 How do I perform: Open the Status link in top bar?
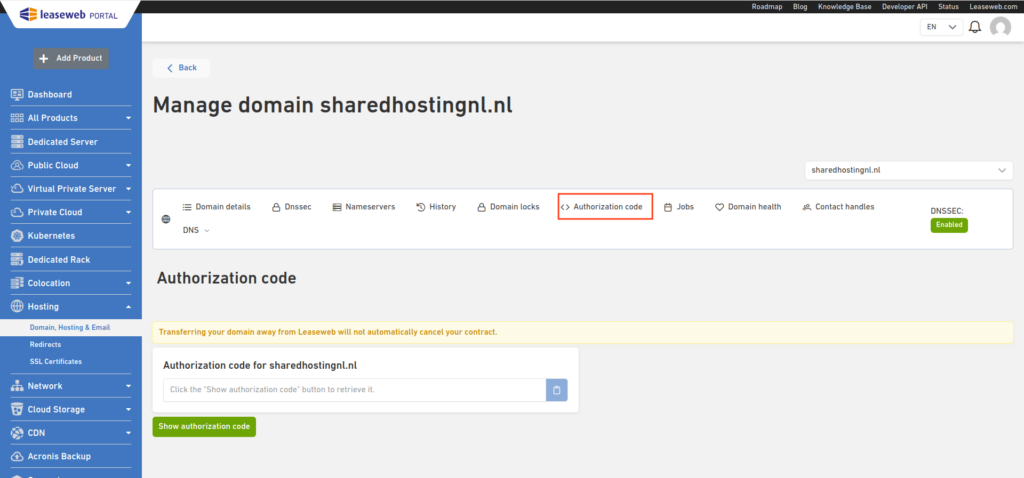(948, 7)
